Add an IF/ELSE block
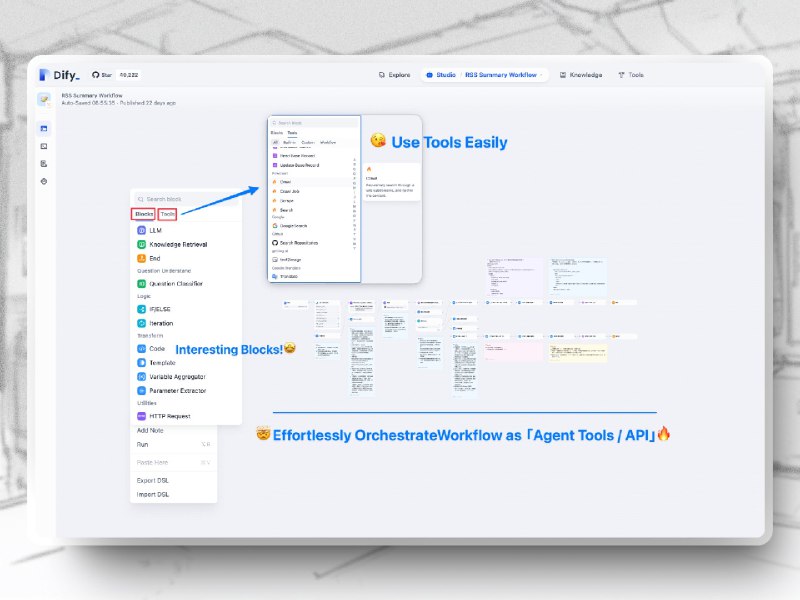The image size is (800, 600). click(186, 309)
